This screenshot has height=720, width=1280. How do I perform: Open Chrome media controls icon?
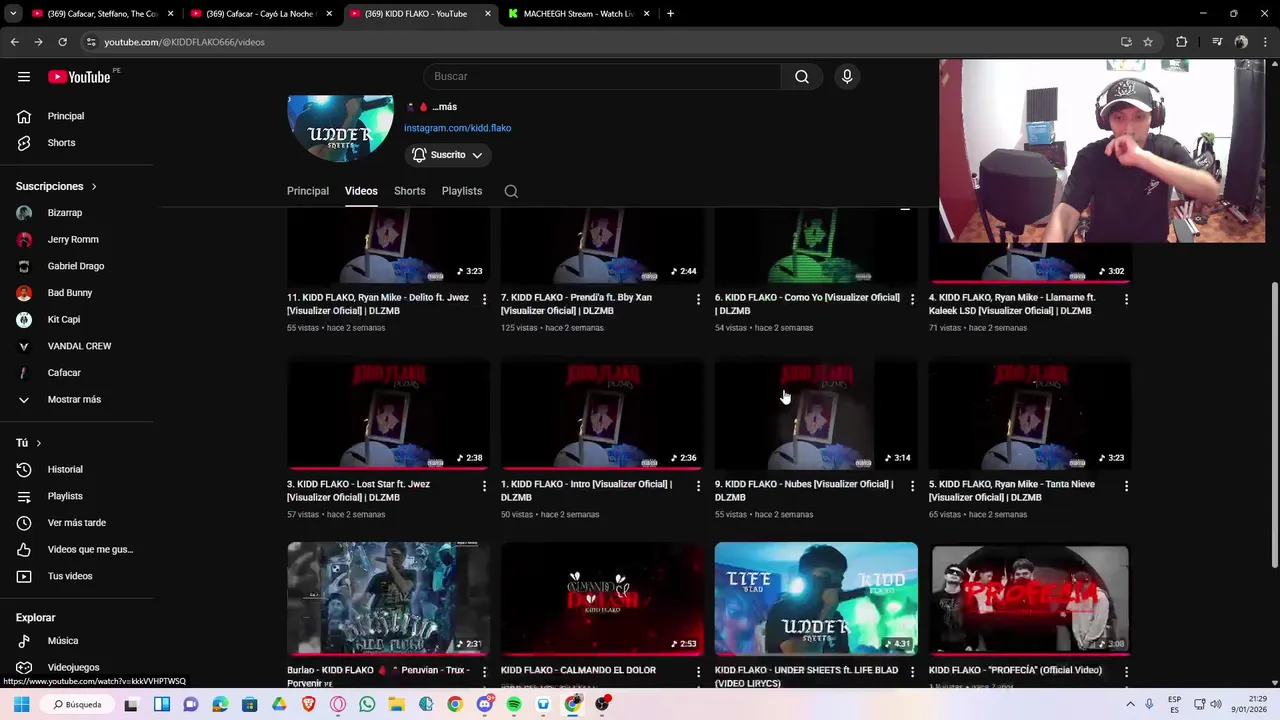(x=1217, y=42)
